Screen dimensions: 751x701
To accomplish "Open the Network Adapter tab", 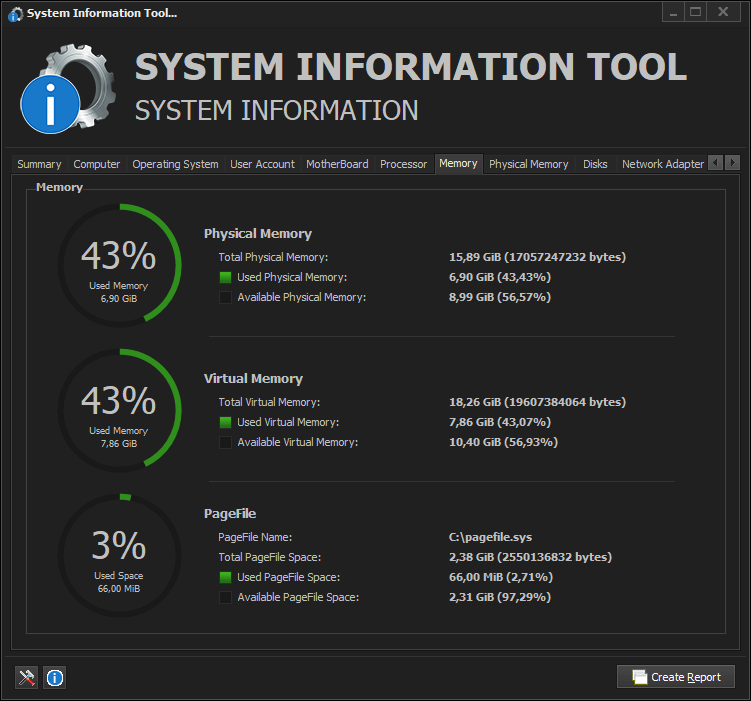I will click(663, 164).
